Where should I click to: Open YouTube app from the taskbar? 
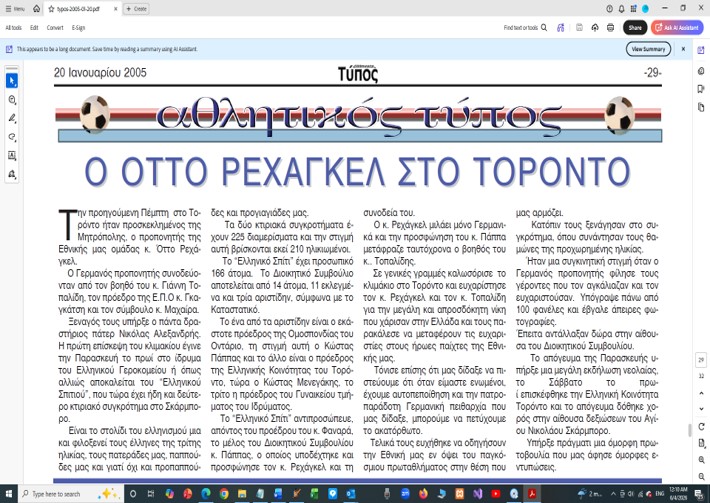coord(496,493)
